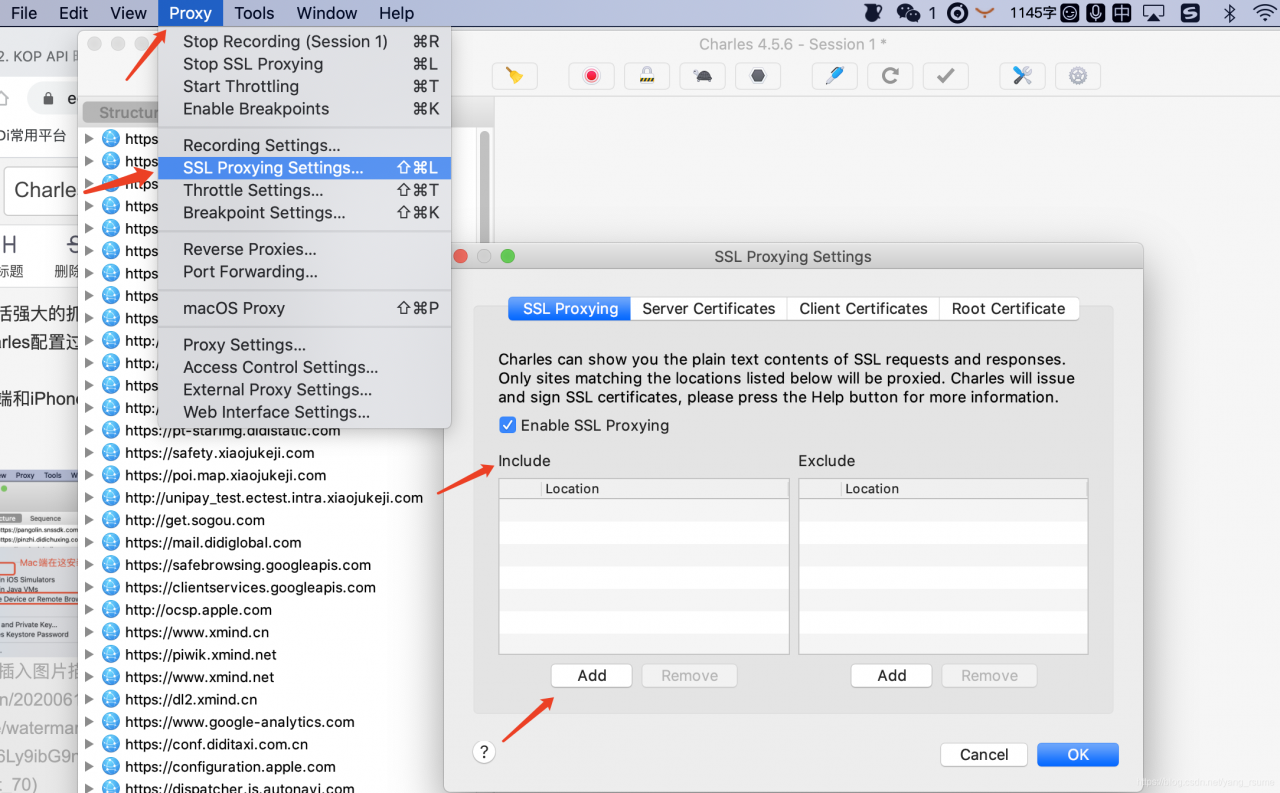Click the globe icon beside ocsp.apple.com
The image size is (1280, 793).
[x=110, y=609]
